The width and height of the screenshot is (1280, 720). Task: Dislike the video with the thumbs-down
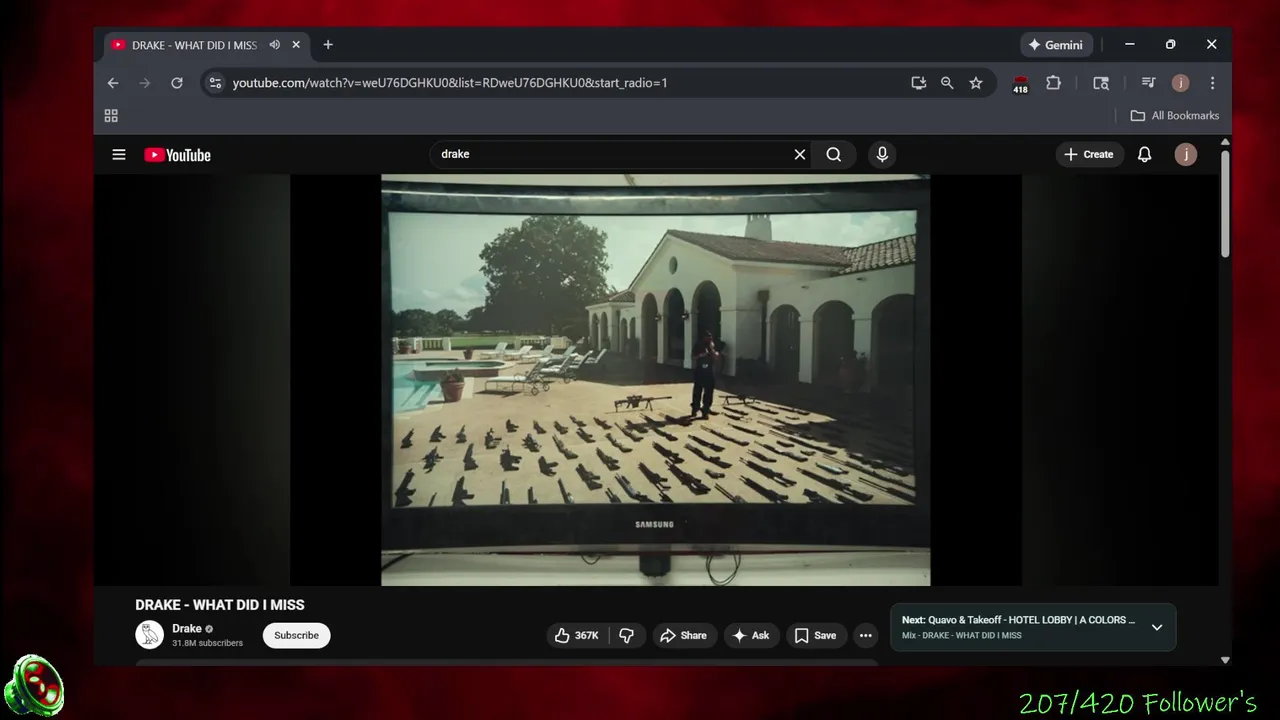(x=627, y=635)
